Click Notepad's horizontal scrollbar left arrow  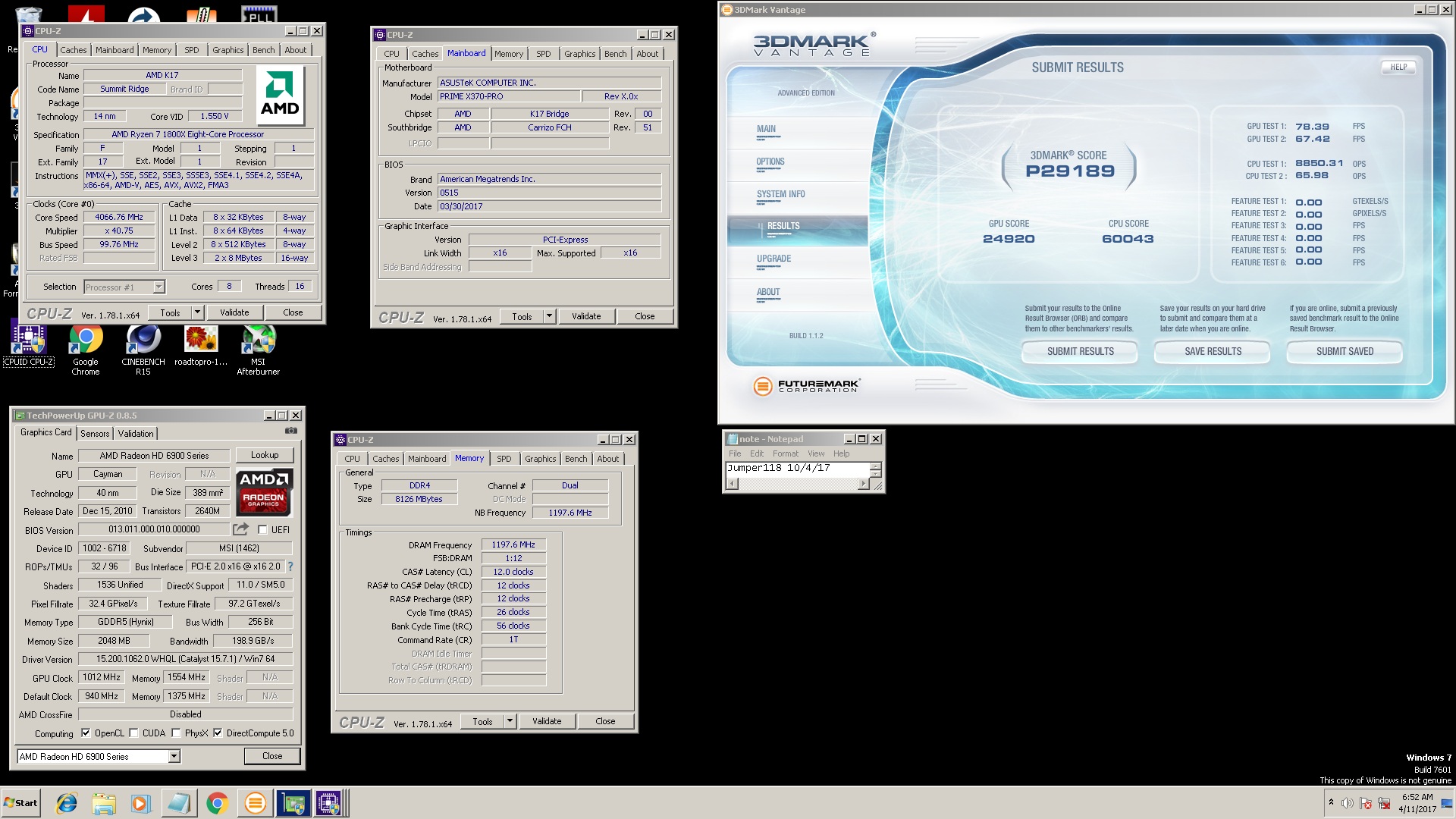[731, 484]
